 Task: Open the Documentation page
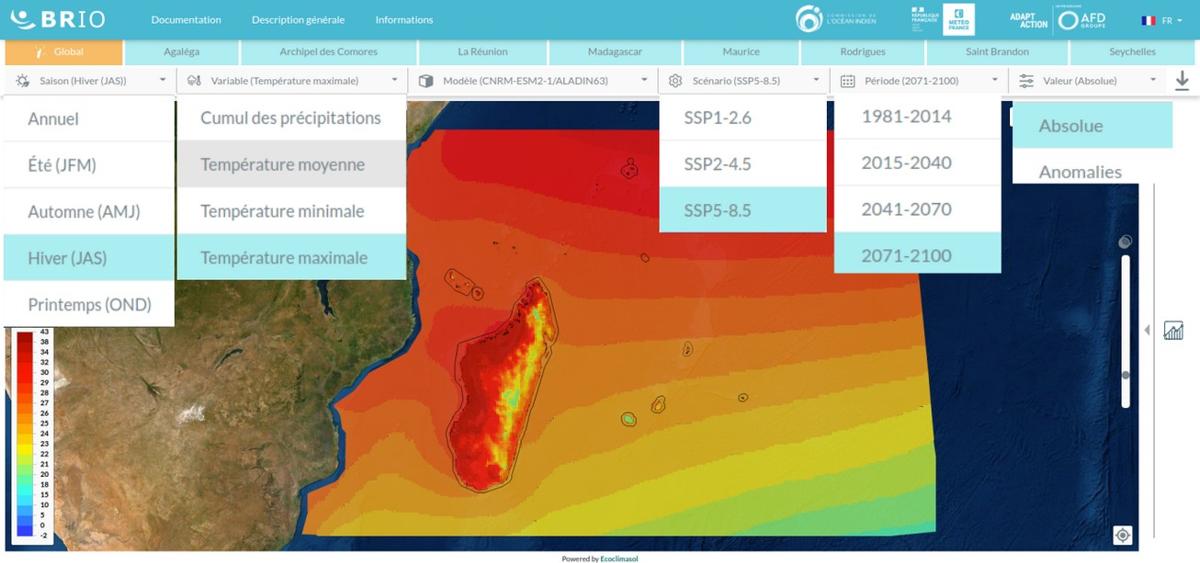pyautogui.click(x=186, y=20)
